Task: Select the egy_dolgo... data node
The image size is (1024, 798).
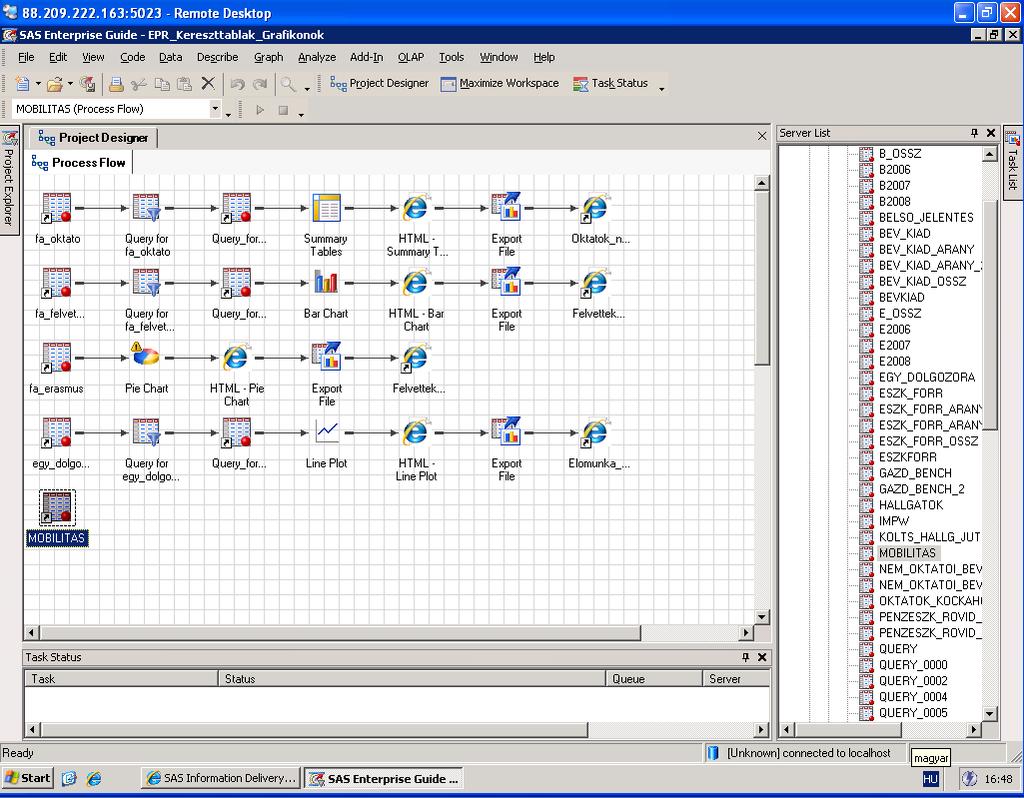Action: pyautogui.click(x=57, y=432)
